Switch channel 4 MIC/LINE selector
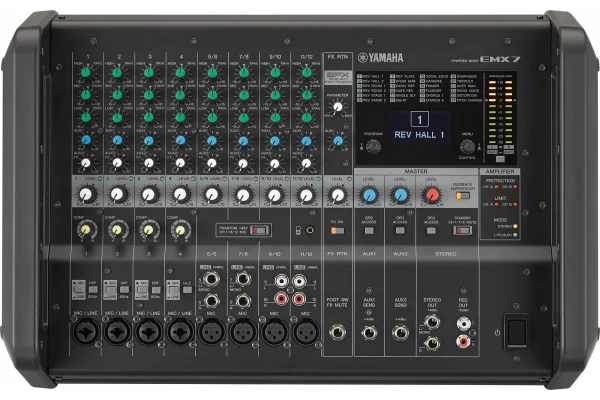This screenshot has width=600, height=400. point(173,289)
